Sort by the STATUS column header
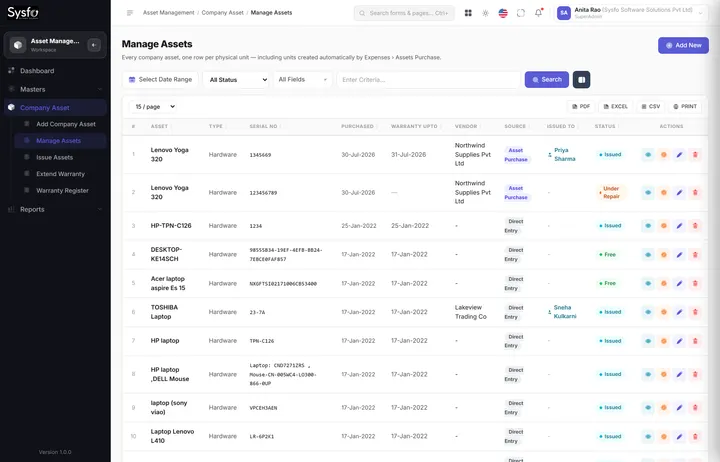The height and width of the screenshot is (462, 720). click(605, 126)
